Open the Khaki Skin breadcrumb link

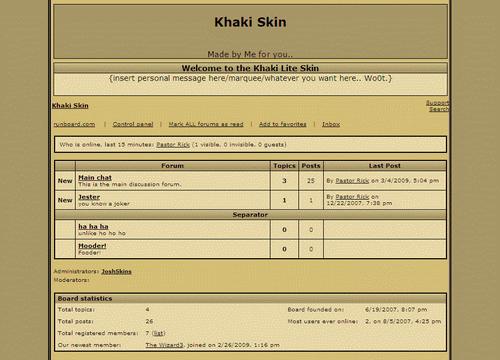click(70, 106)
